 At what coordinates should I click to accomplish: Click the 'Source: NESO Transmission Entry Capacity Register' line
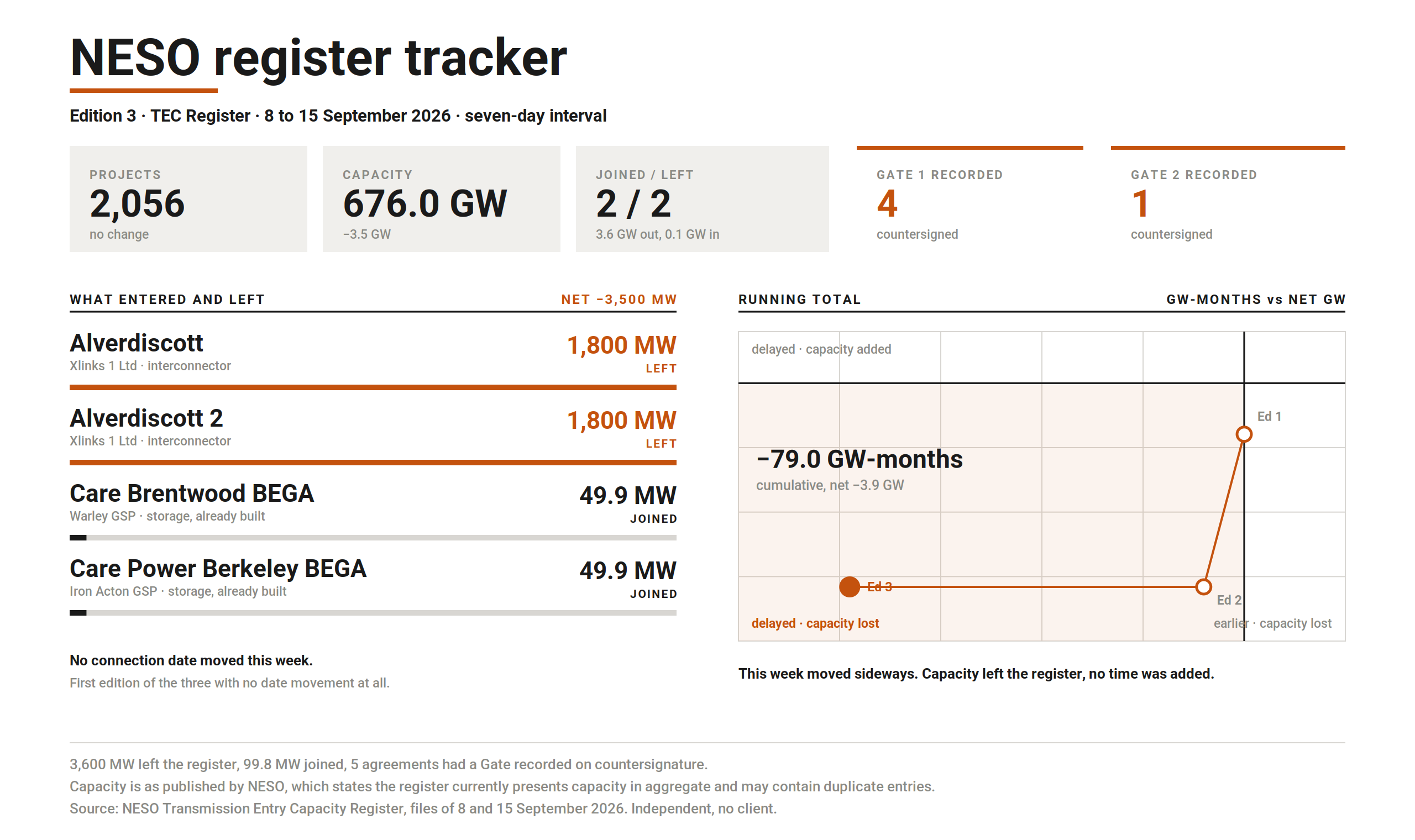pos(423,809)
